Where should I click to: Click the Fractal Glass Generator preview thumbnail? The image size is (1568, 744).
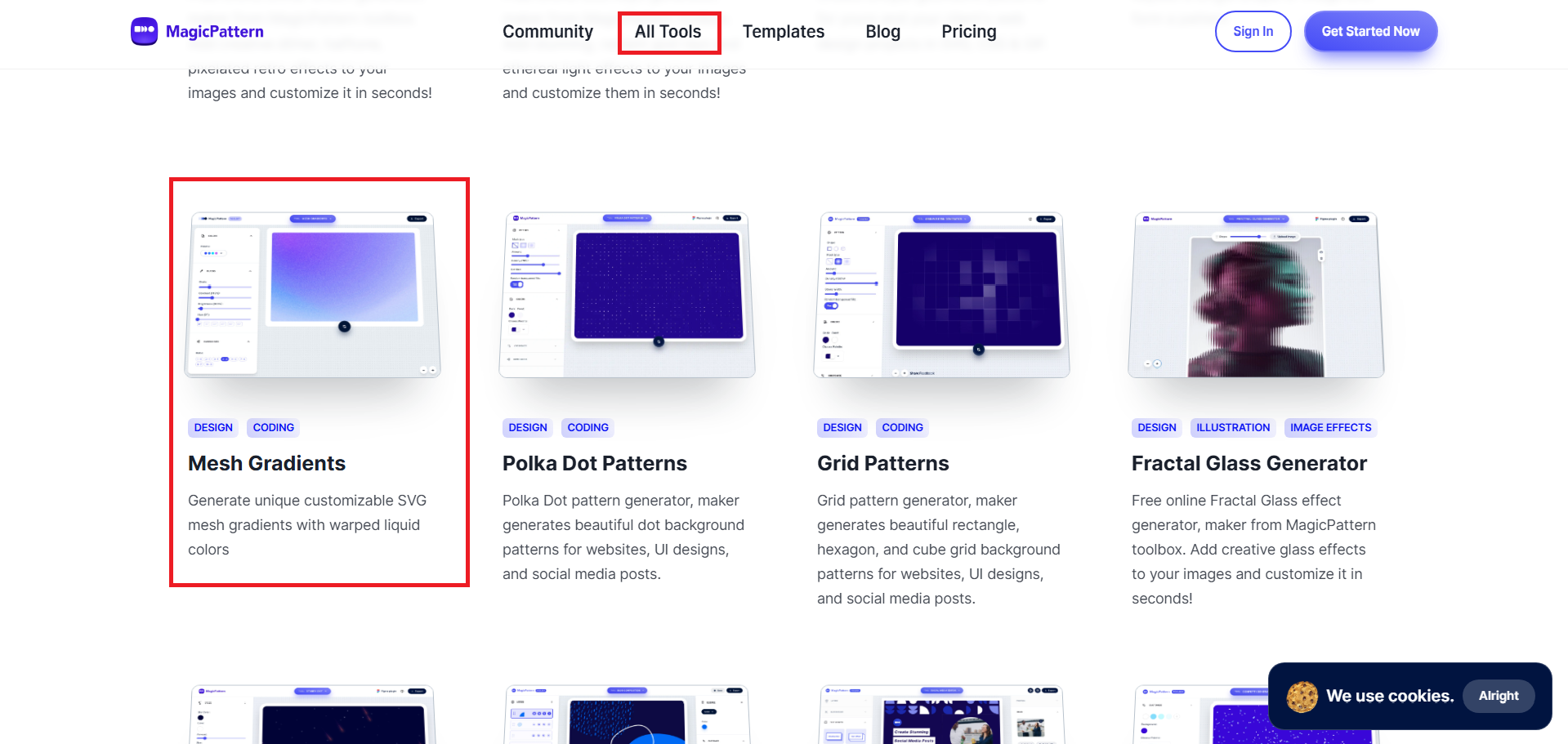(x=1256, y=294)
